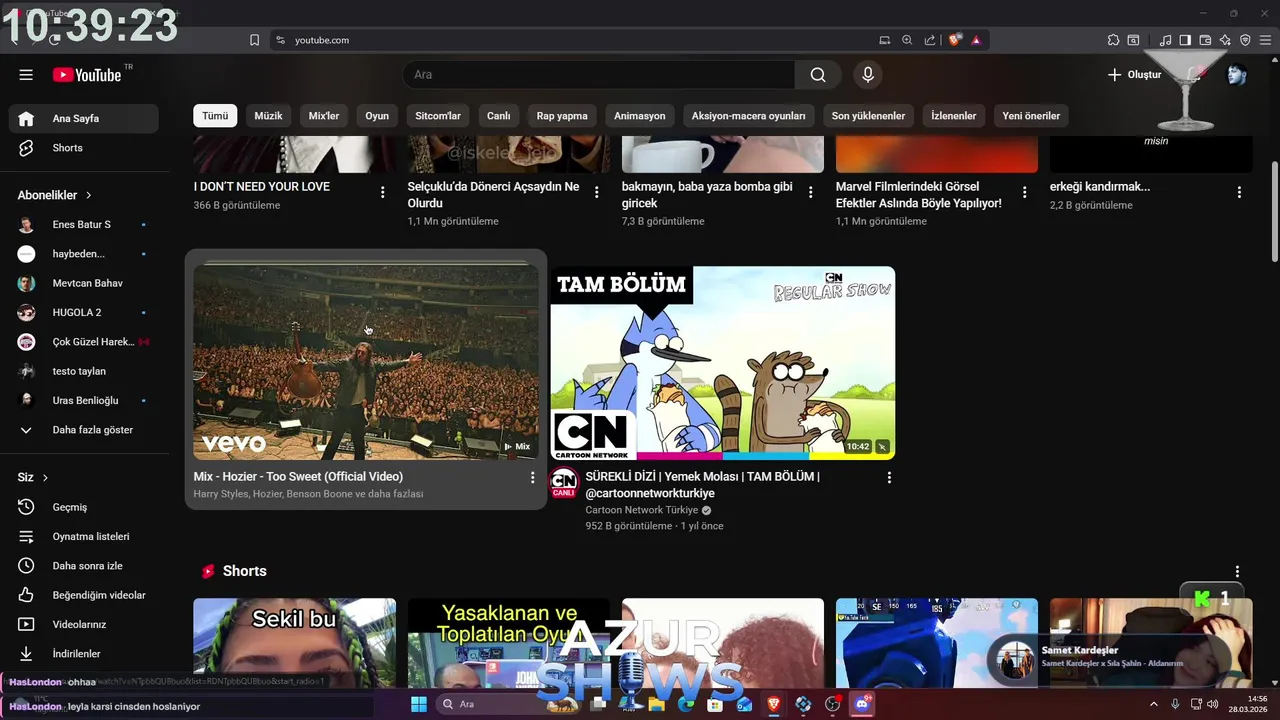Open the Brave Wallet icon
Screen dimensions: 1280x720
tap(1205, 40)
